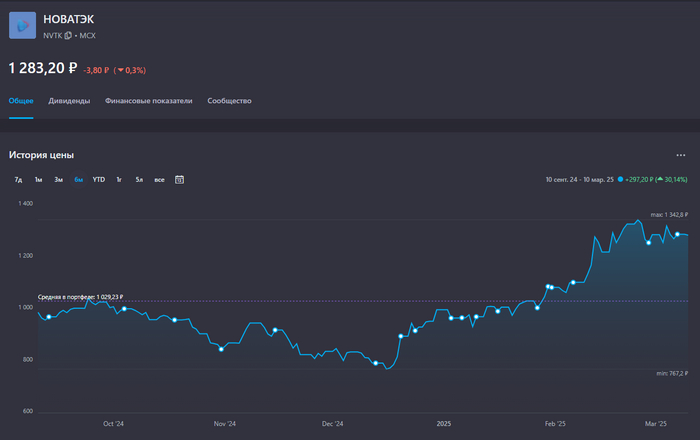Click the trade marker at December price low
700x440 pixels.
[x=375, y=363]
